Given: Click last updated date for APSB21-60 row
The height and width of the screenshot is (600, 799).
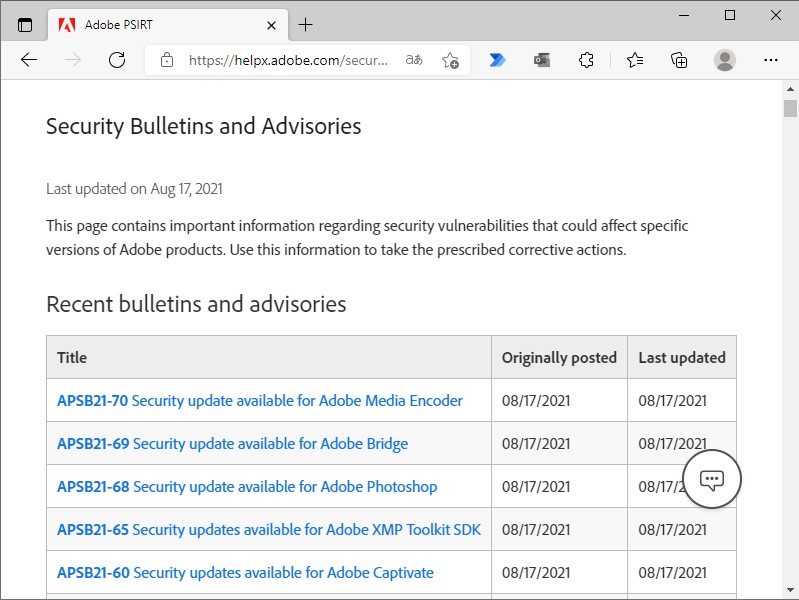Looking at the screenshot, I should click(x=672, y=572).
